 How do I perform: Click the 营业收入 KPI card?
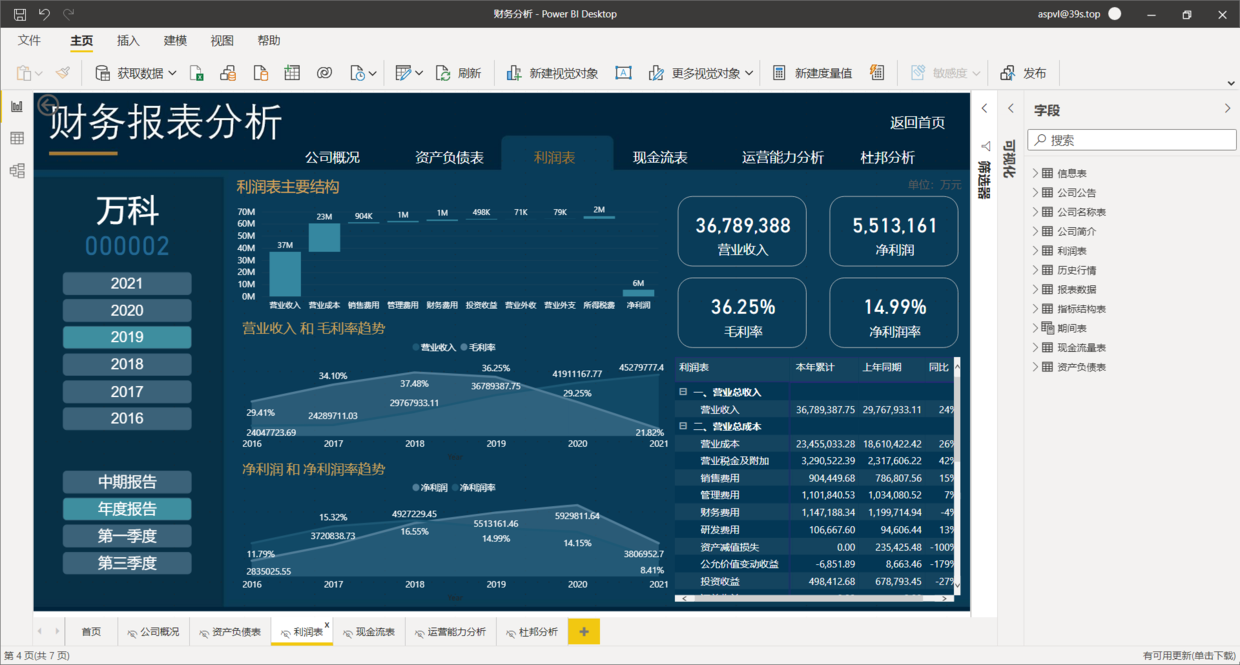point(743,231)
